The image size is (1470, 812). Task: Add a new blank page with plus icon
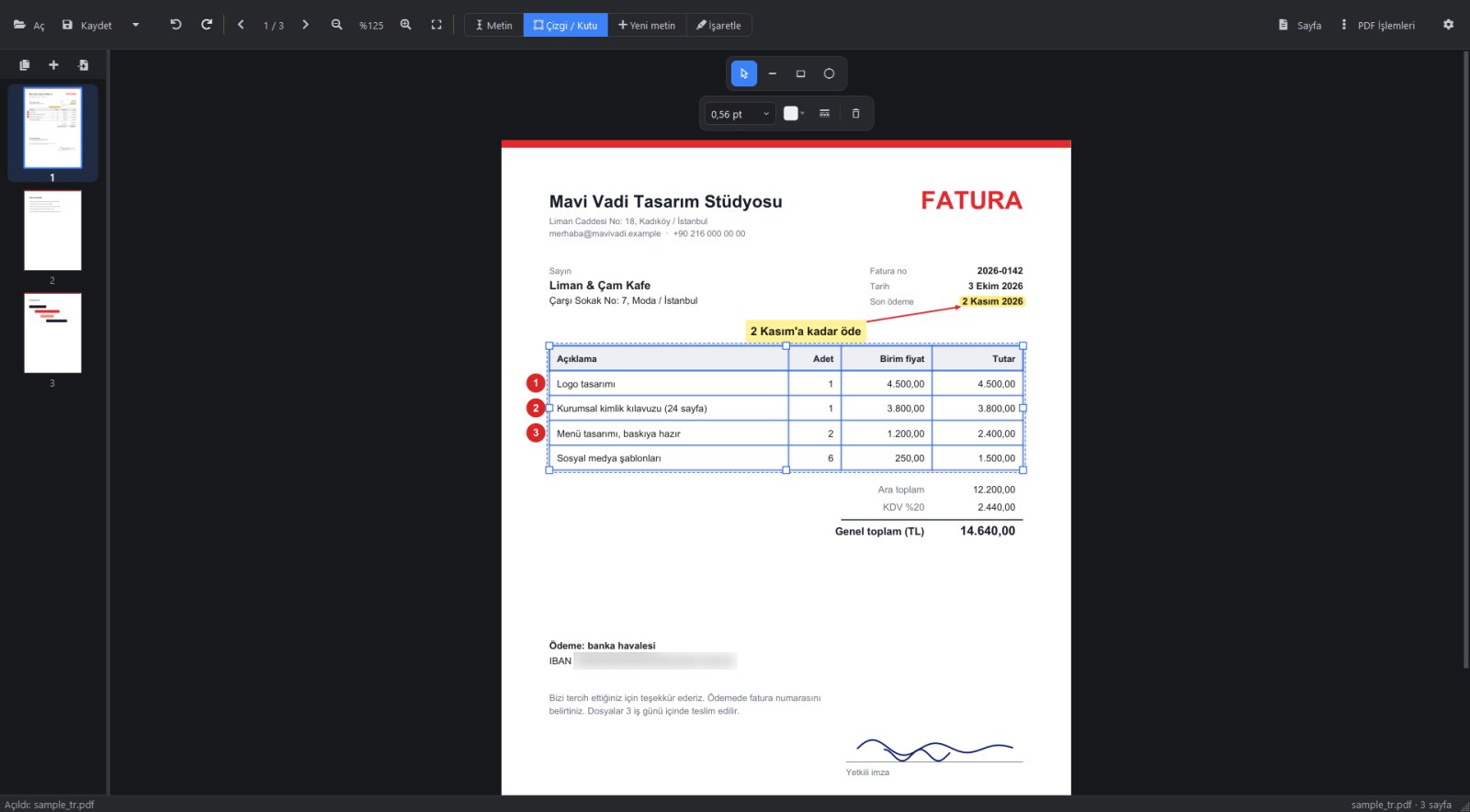(x=53, y=65)
